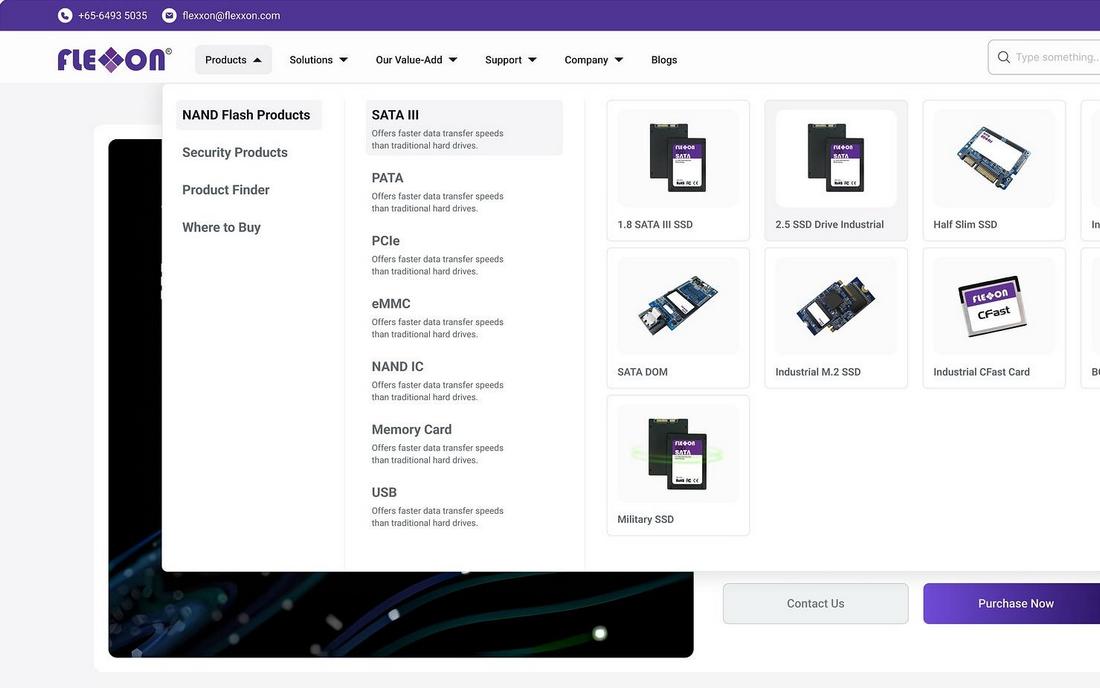Click the Industrial CFast Card label
This screenshot has height=688, width=1100.
tap(981, 372)
